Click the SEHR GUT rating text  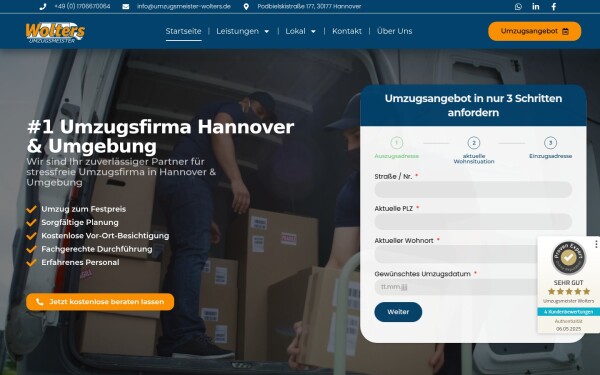tap(569, 283)
